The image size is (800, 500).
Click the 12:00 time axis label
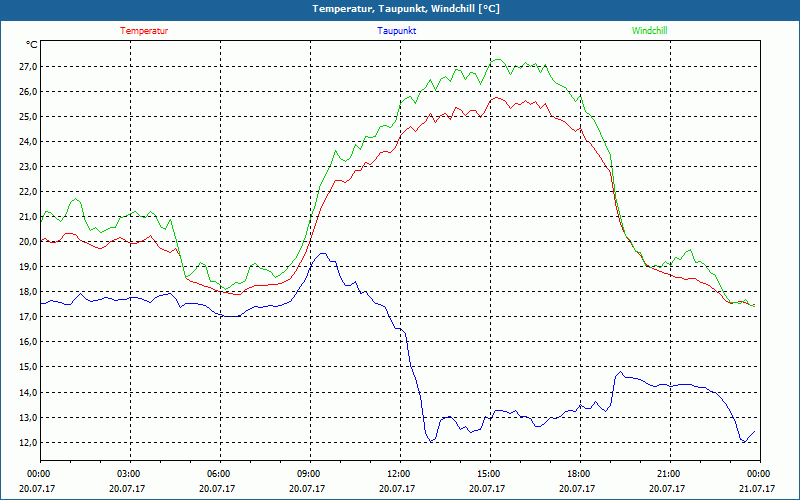coord(397,474)
